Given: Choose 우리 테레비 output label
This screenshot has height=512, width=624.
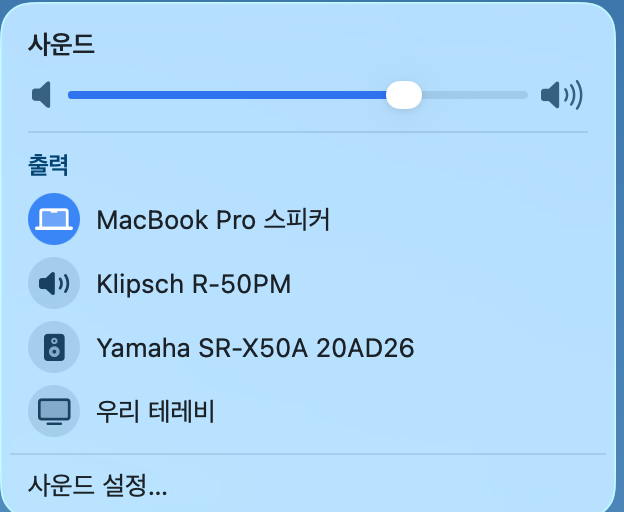Looking at the screenshot, I should (156, 411).
